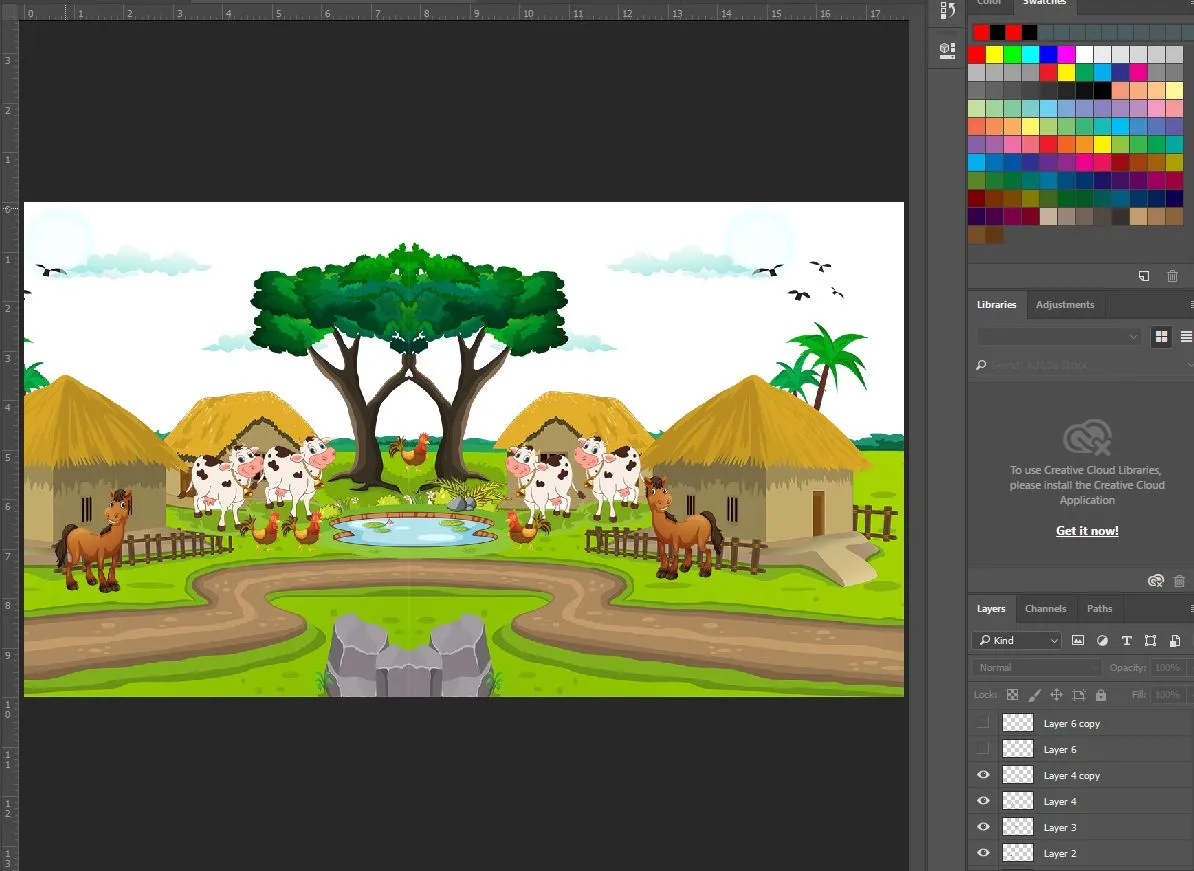Switch to the Channels tab
This screenshot has width=1194, height=871.
pos(1045,608)
